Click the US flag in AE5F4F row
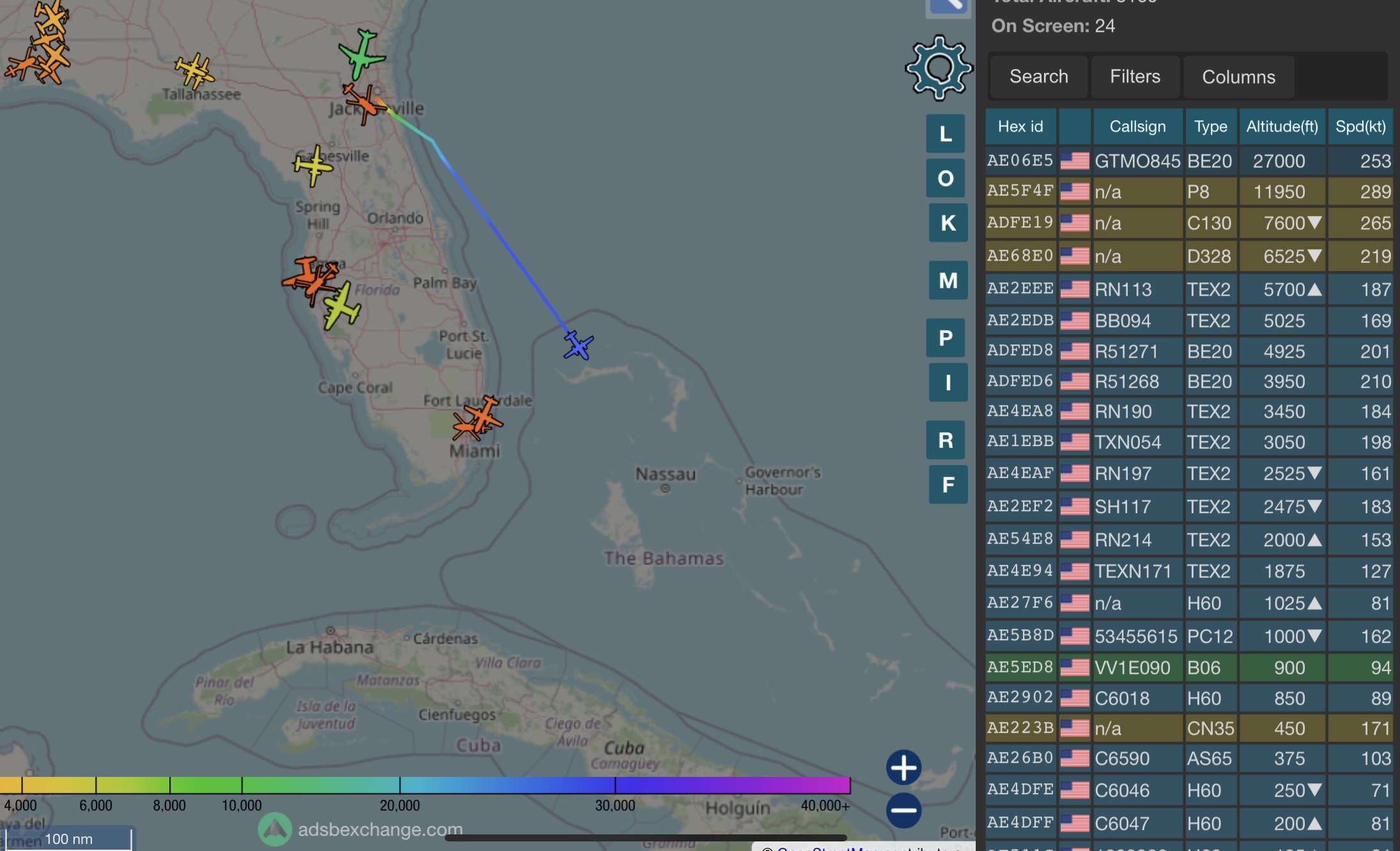1400x851 pixels. [1075, 192]
